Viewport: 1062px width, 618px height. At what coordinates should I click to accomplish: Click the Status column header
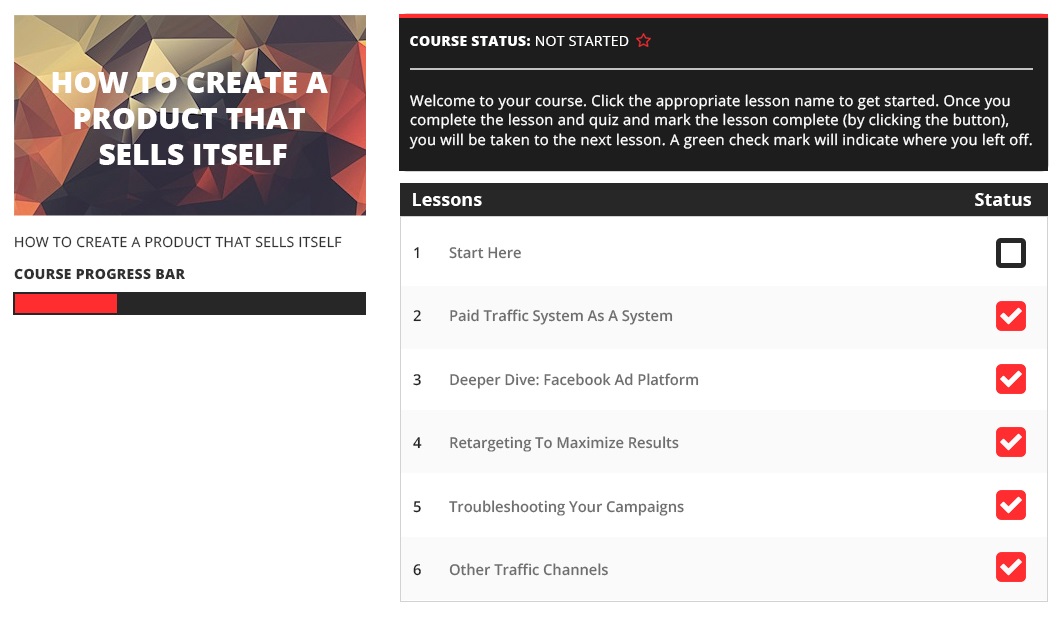(x=1002, y=200)
